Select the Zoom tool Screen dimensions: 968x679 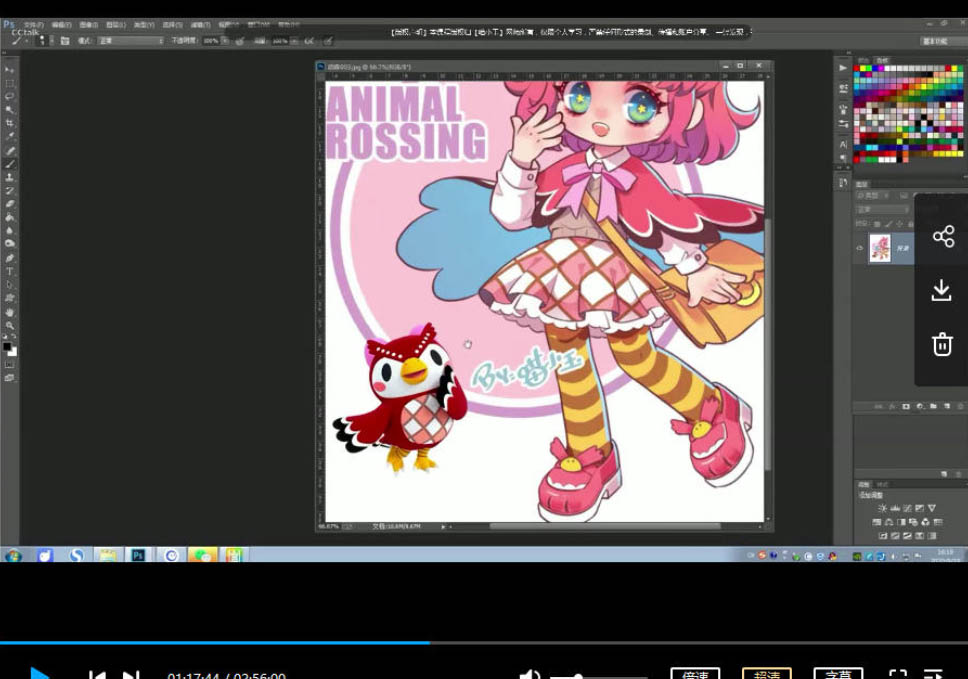point(9,325)
